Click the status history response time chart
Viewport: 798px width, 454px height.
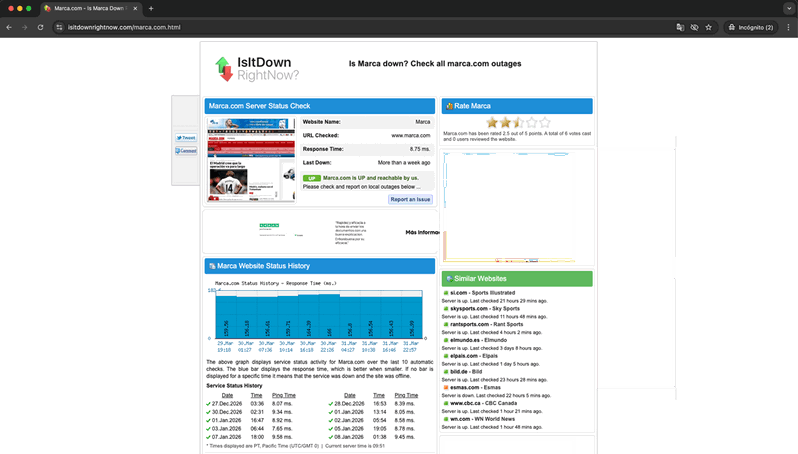point(319,315)
